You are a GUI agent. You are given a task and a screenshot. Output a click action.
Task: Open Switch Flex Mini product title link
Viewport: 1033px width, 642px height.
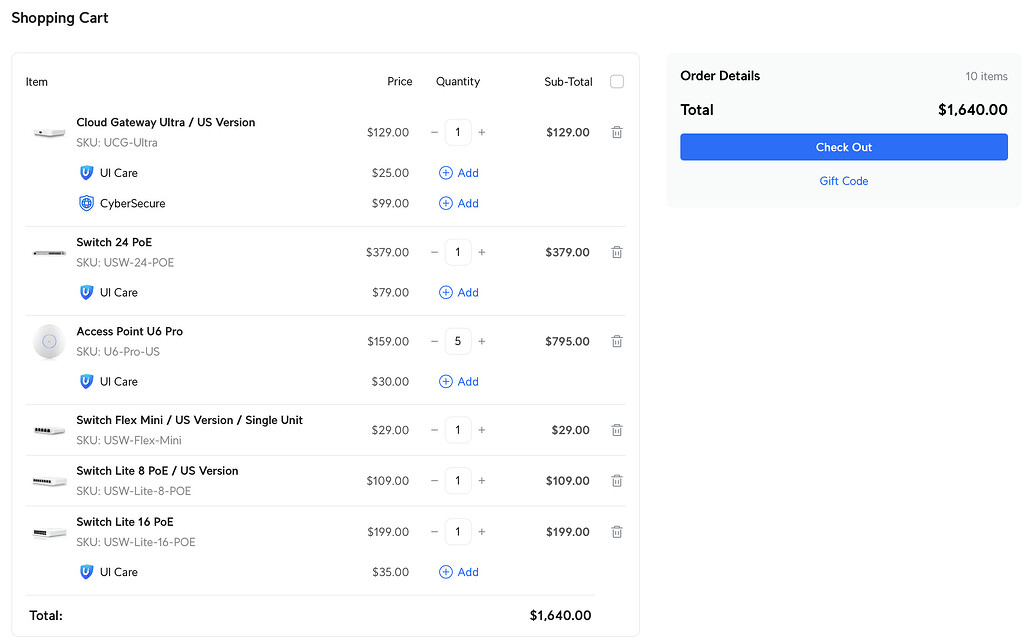coord(189,420)
